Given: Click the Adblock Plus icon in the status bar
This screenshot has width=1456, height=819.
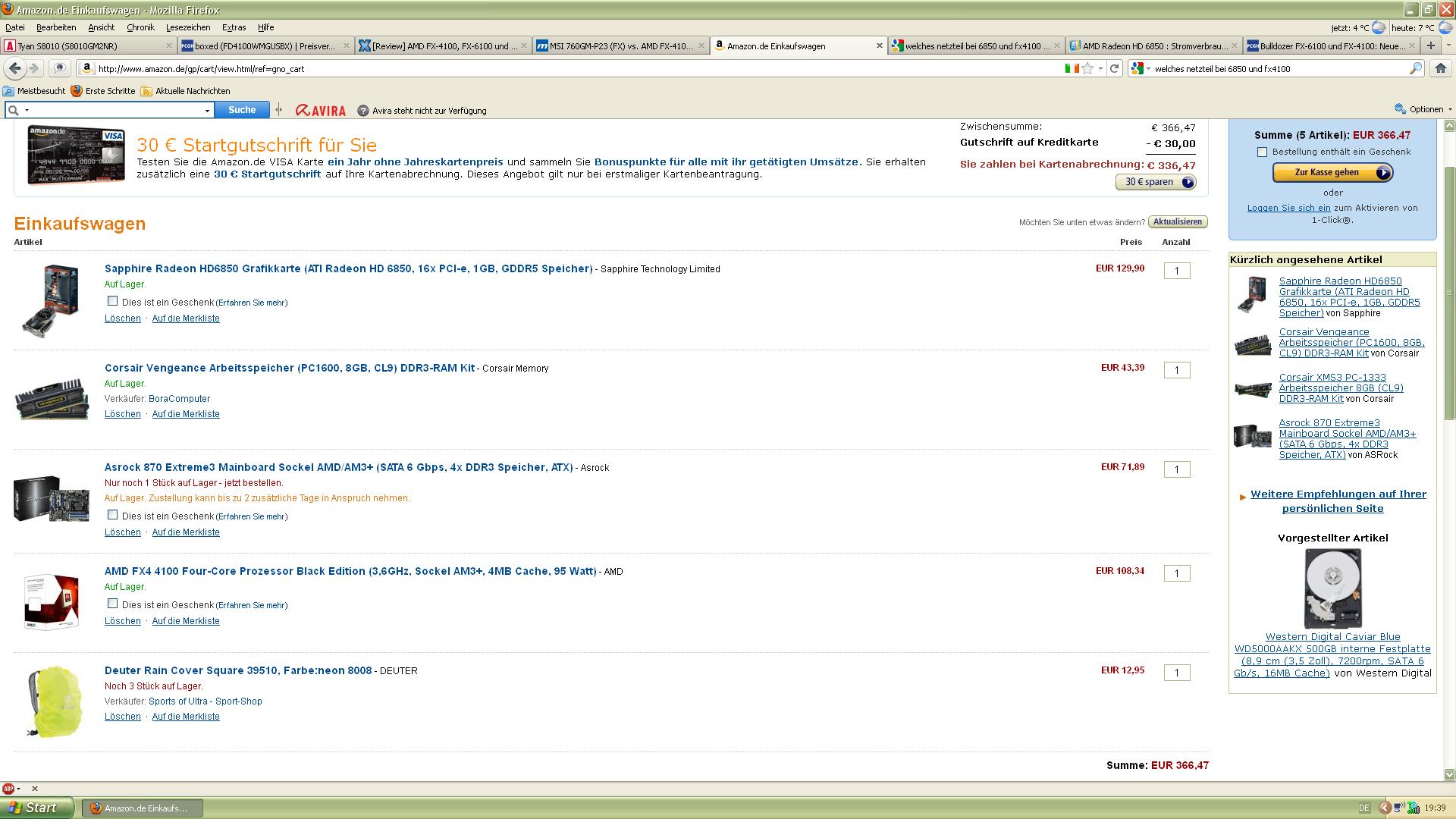Looking at the screenshot, I should 8,789.
